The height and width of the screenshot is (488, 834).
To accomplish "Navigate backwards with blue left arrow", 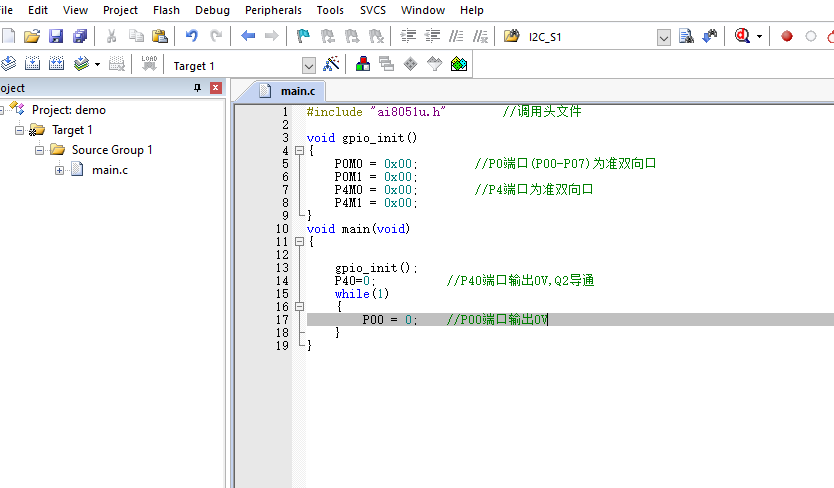I will pyautogui.click(x=248, y=36).
